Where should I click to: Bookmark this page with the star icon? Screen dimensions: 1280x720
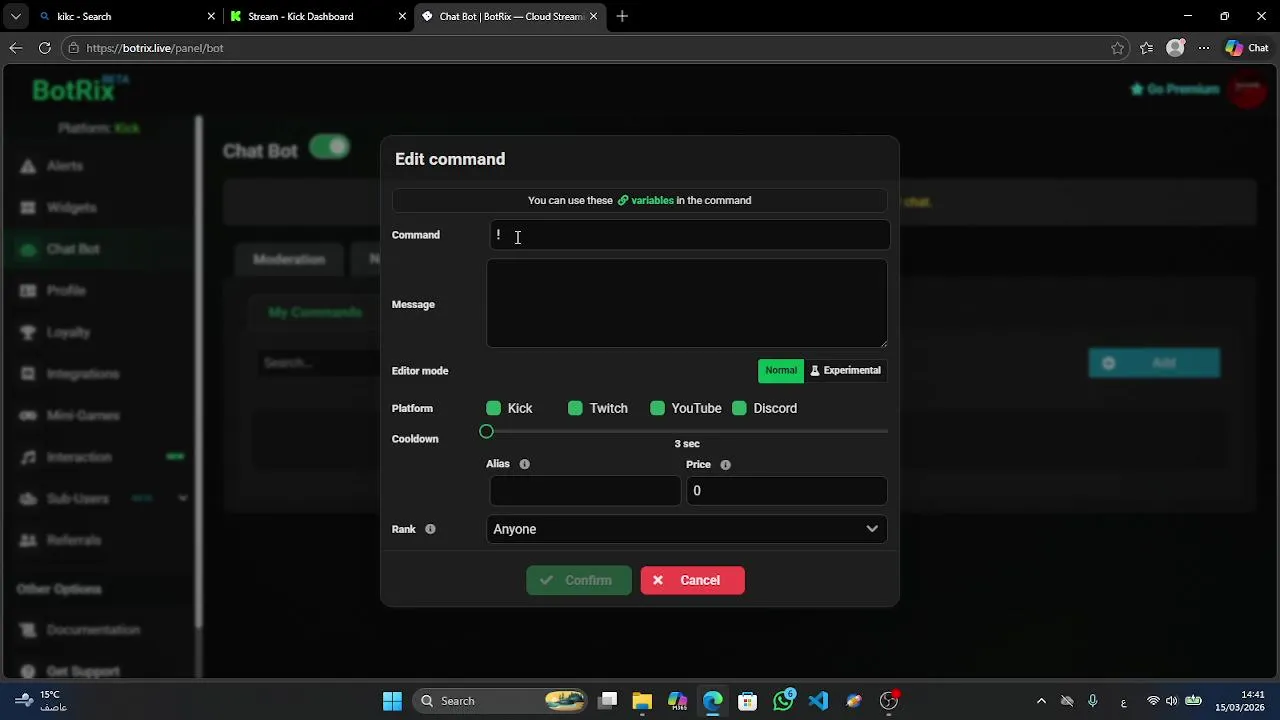coord(1117,48)
